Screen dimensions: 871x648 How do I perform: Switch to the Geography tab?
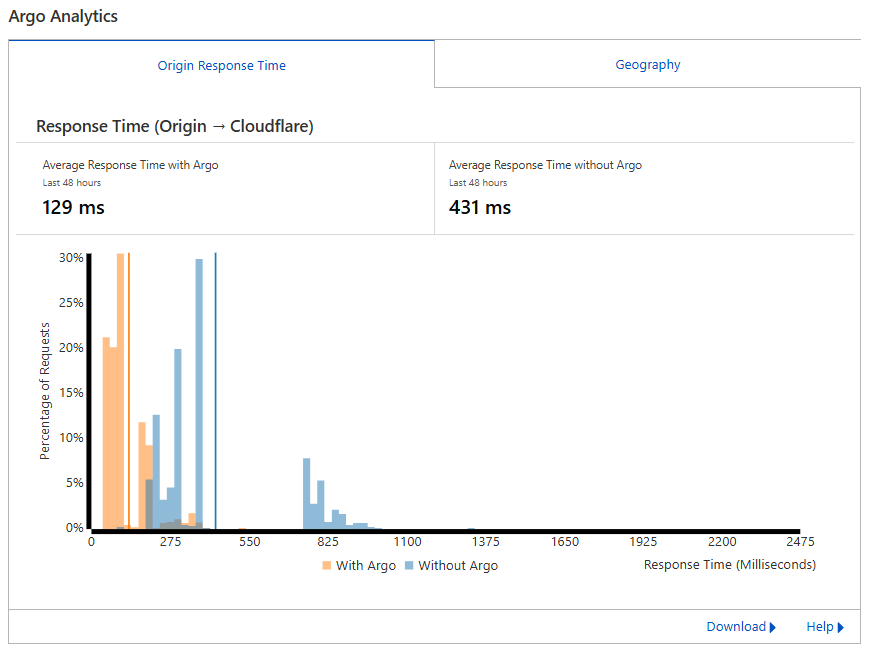[x=648, y=64]
